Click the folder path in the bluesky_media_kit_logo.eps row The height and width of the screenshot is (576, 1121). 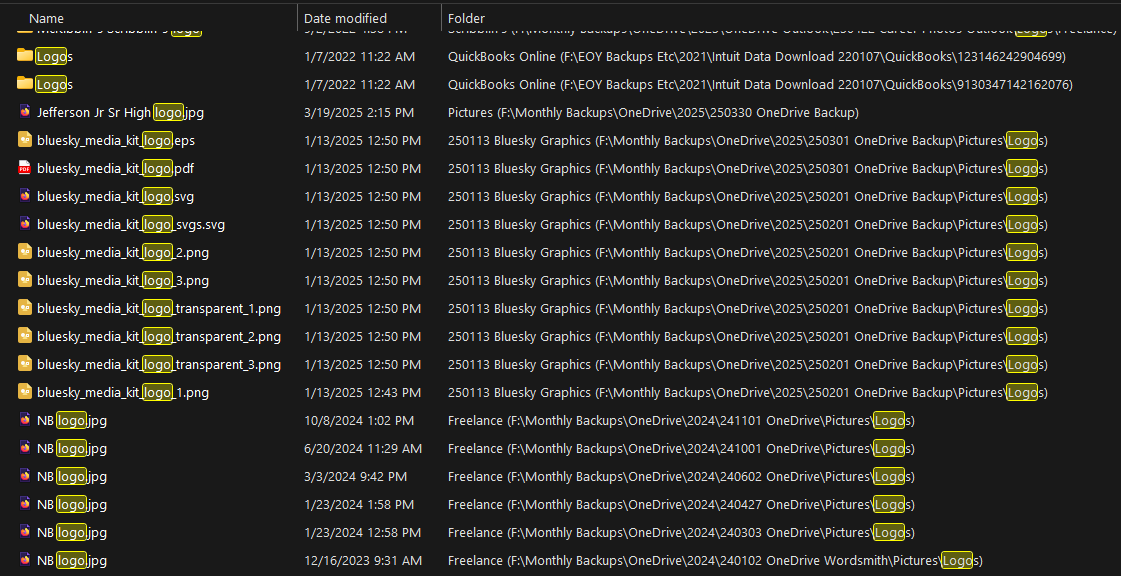(x=748, y=141)
